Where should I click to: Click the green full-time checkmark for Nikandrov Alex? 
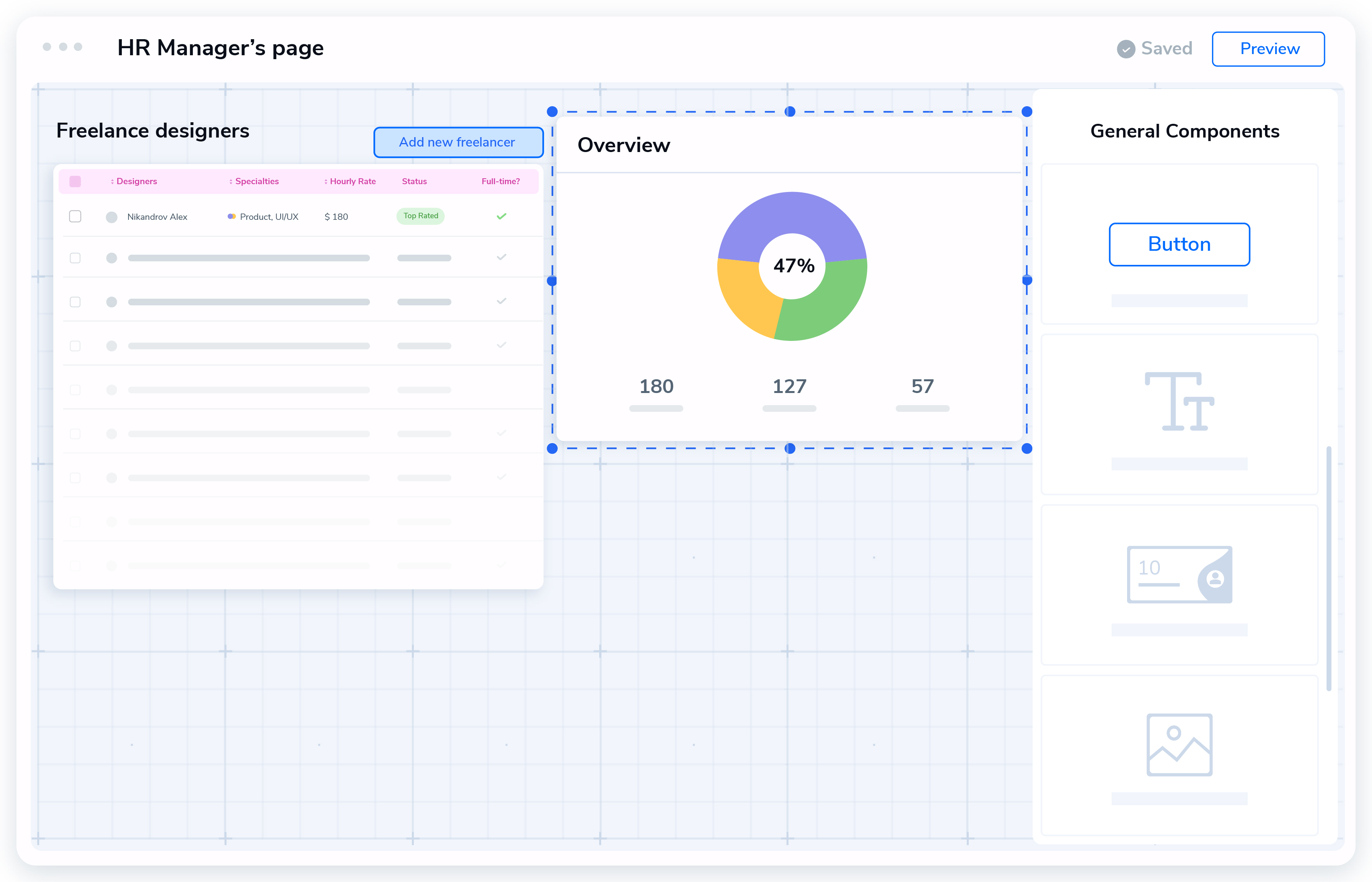click(501, 217)
